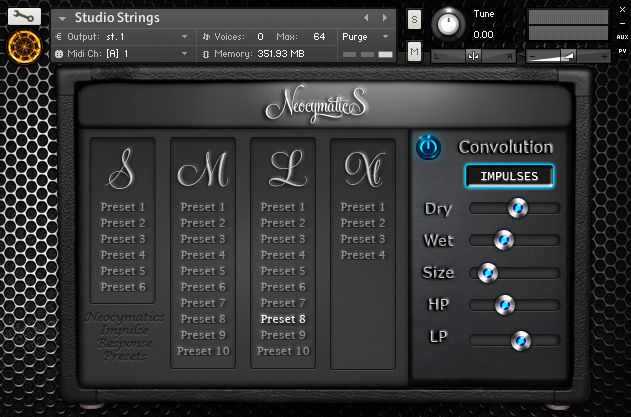This screenshot has height=417, width=631.
Task: Click the Size slider knob
Action: pos(488,272)
